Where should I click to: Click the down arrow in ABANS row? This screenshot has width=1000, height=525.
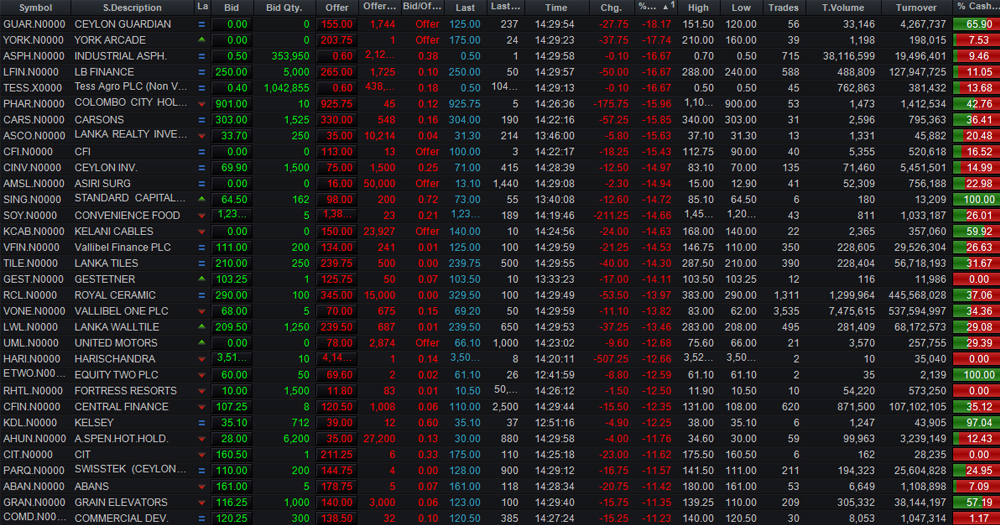(x=202, y=487)
